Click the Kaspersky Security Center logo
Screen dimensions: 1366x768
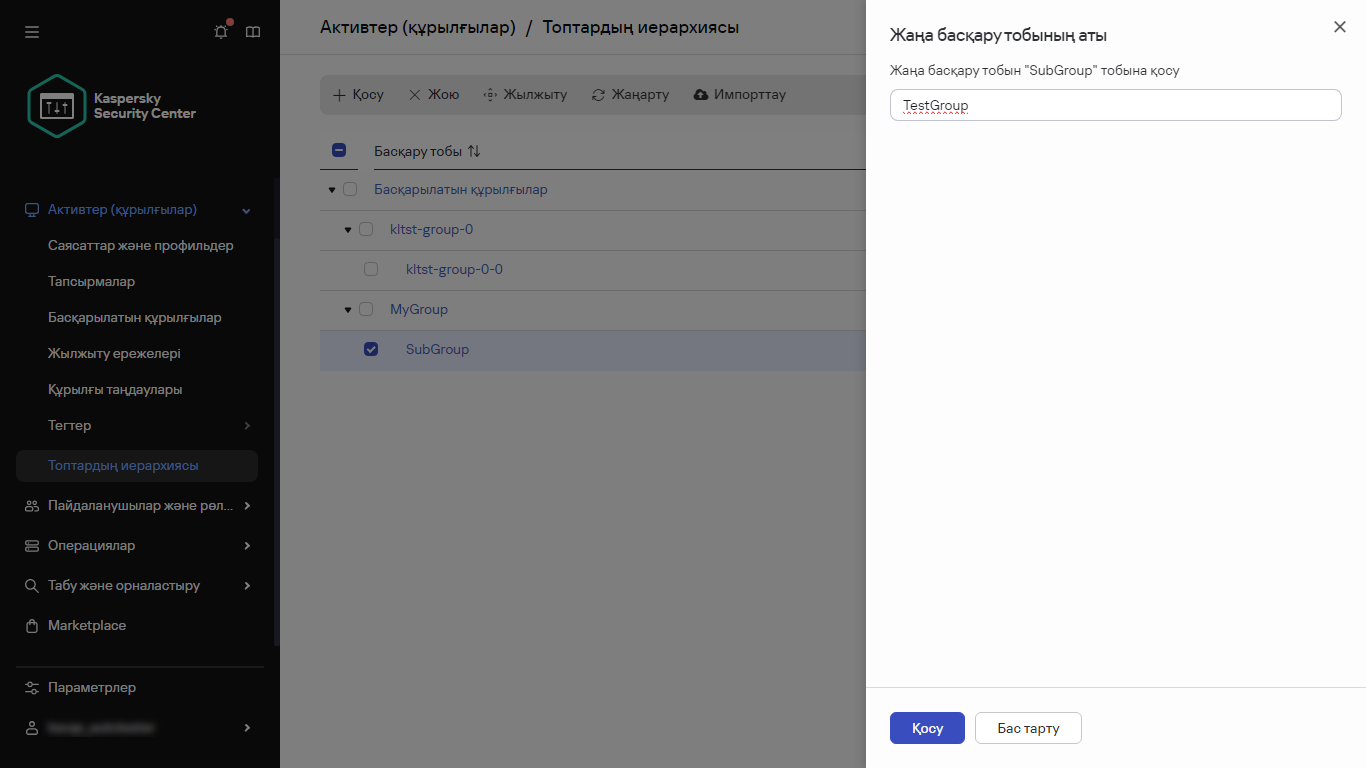(111, 106)
